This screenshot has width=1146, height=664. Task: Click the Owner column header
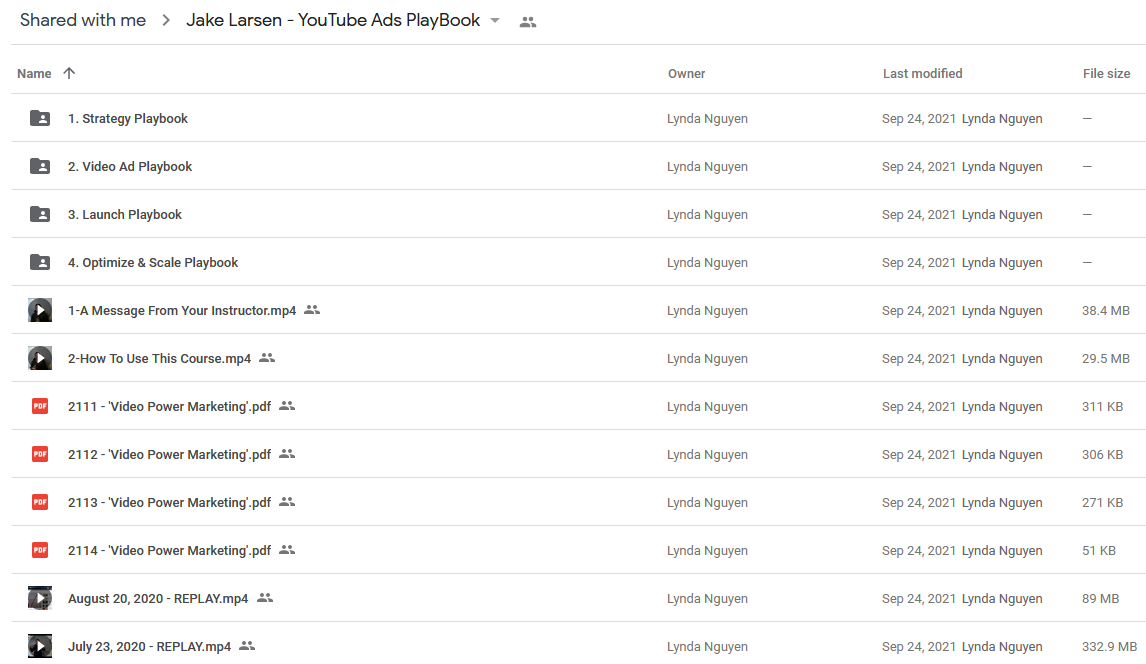686,74
